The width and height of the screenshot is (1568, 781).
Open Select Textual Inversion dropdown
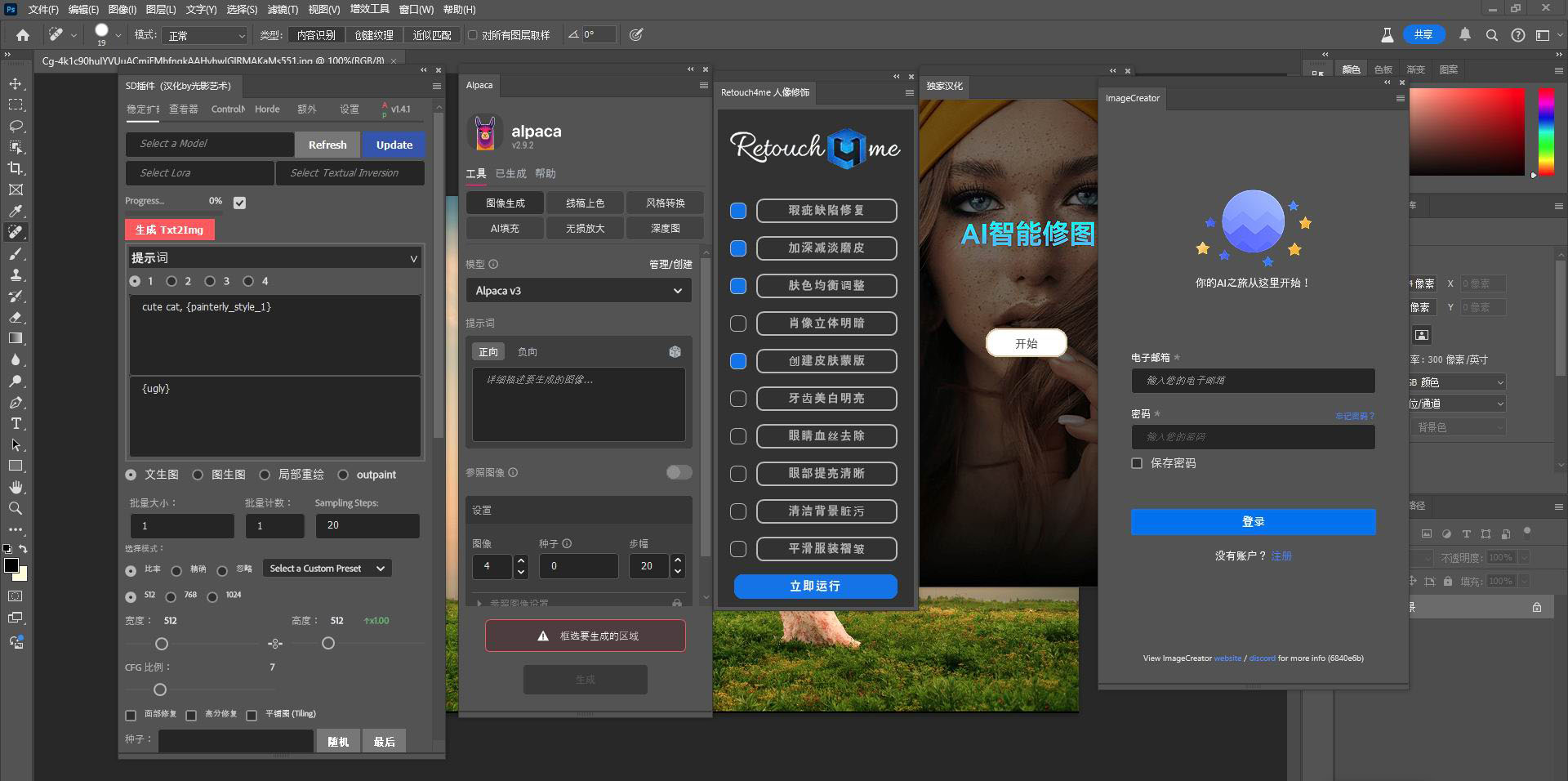click(x=350, y=173)
